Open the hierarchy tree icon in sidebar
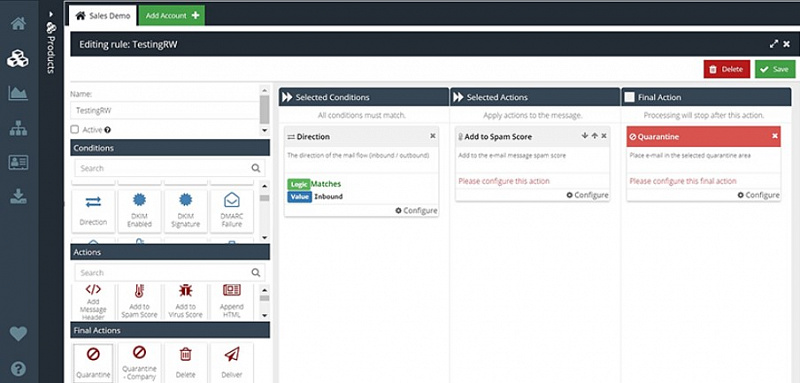Viewport: 800px width, 383px height. (x=18, y=129)
